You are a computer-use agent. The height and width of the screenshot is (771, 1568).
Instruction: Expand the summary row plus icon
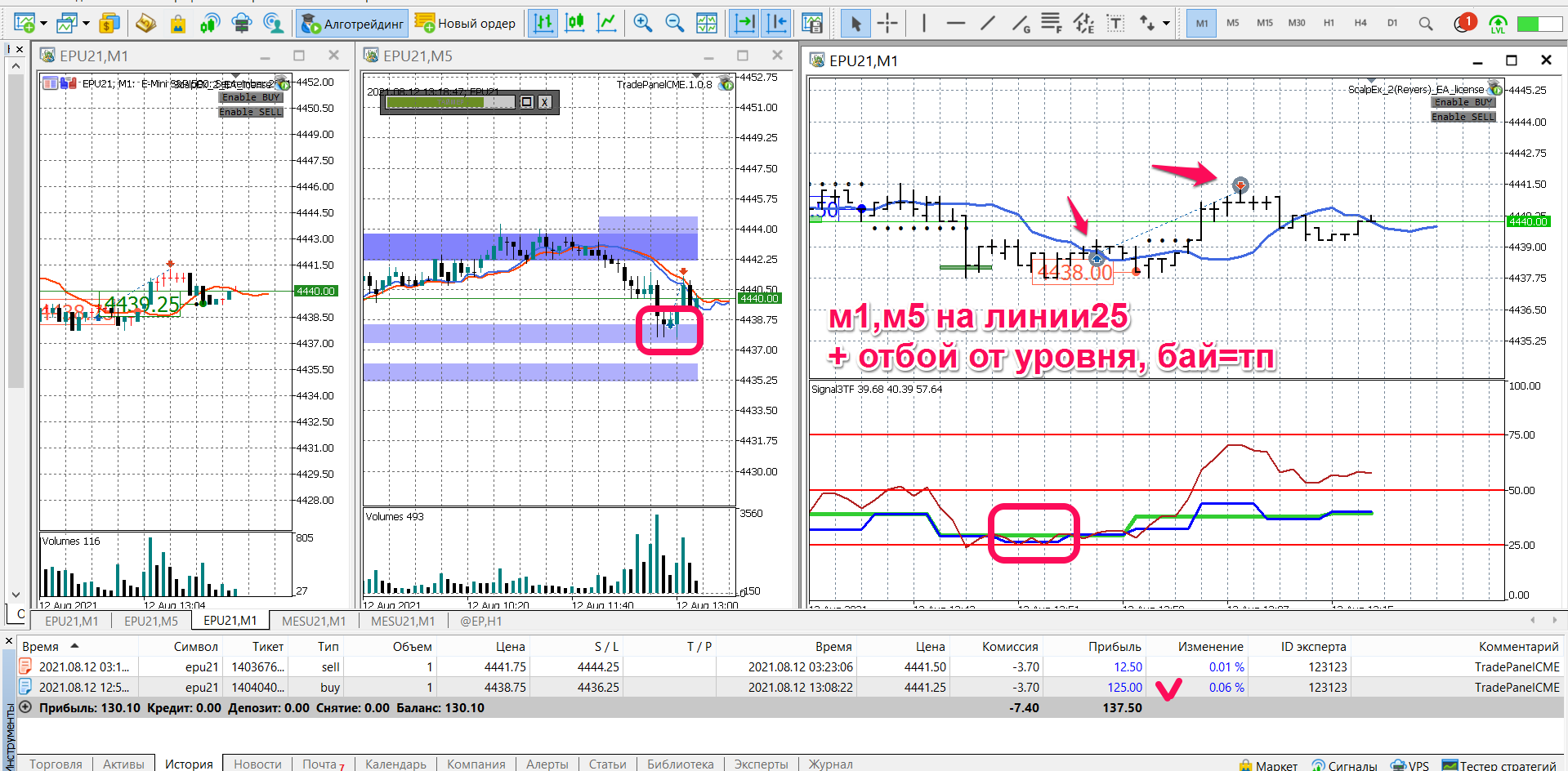tap(25, 707)
